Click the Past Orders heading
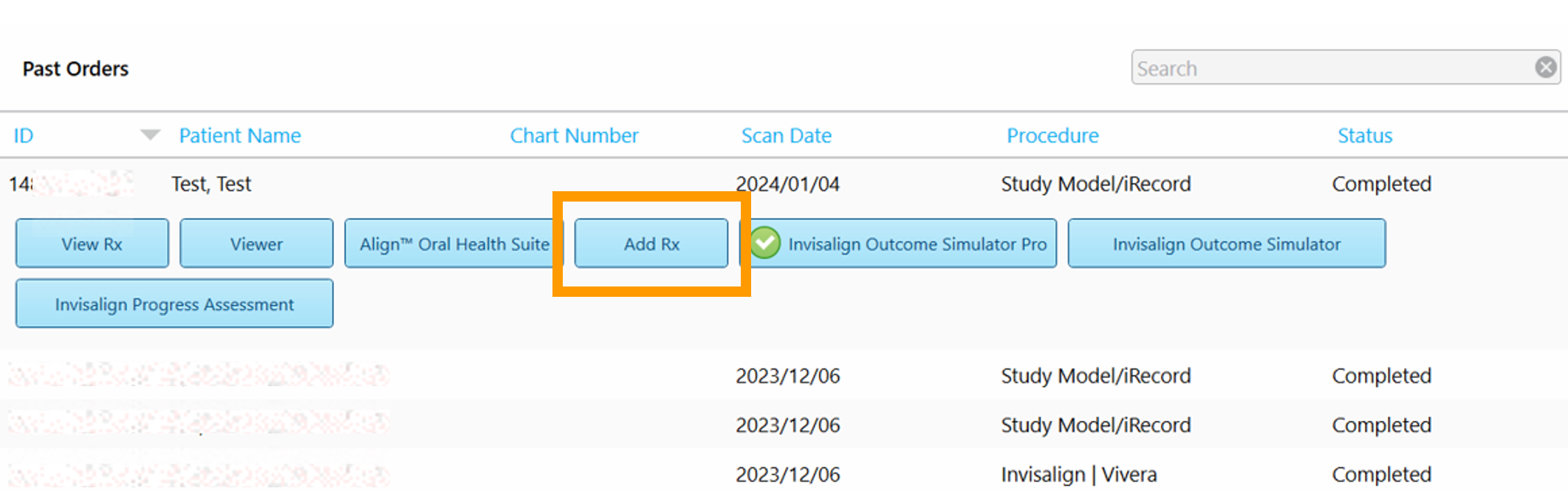This screenshot has height=491, width=1568. pyautogui.click(x=75, y=69)
